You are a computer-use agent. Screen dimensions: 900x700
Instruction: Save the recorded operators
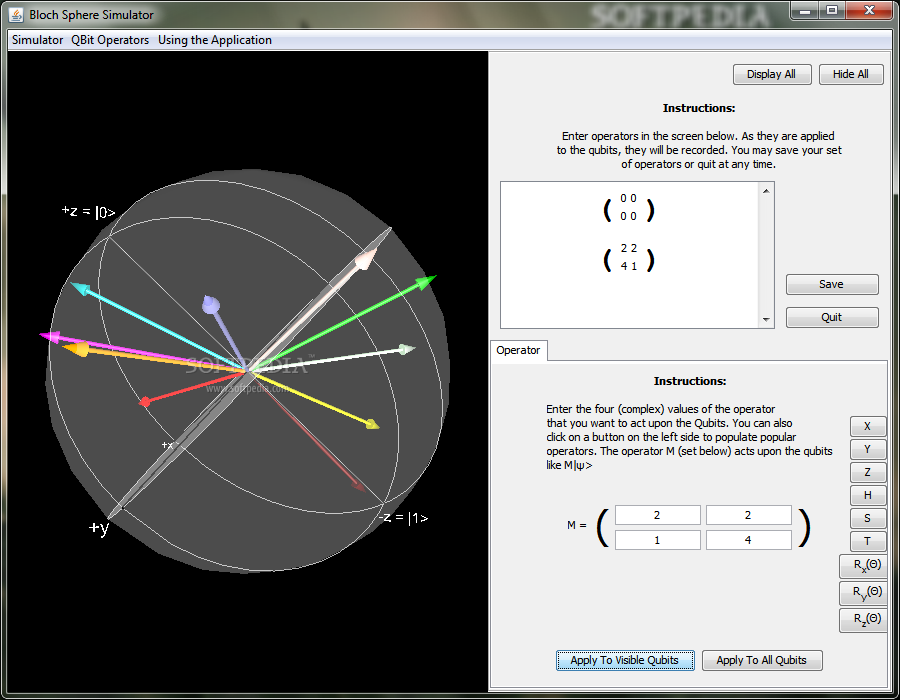[x=831, y=284]
